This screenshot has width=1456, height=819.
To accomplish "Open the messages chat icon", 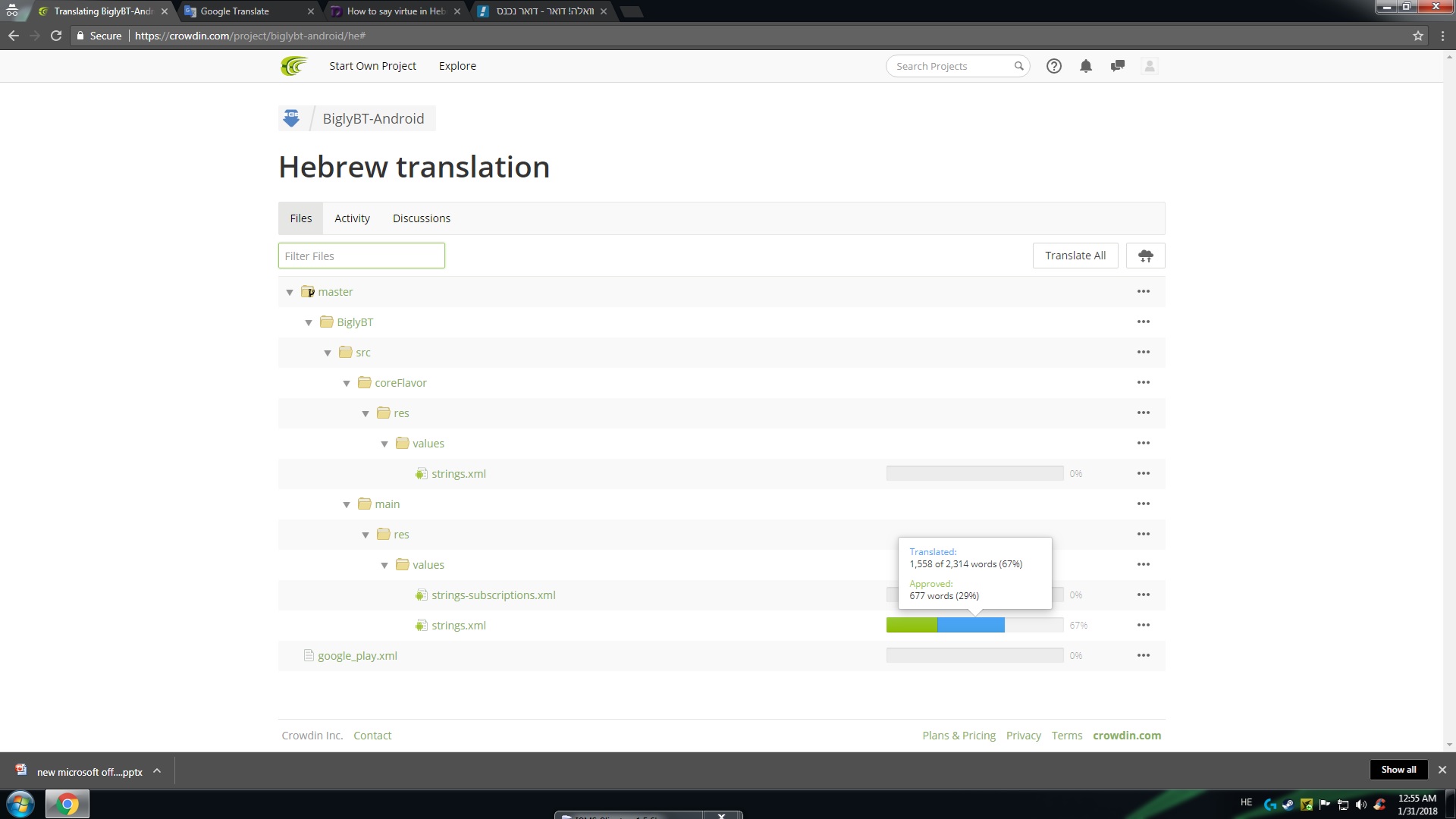I will (1117, 66).
